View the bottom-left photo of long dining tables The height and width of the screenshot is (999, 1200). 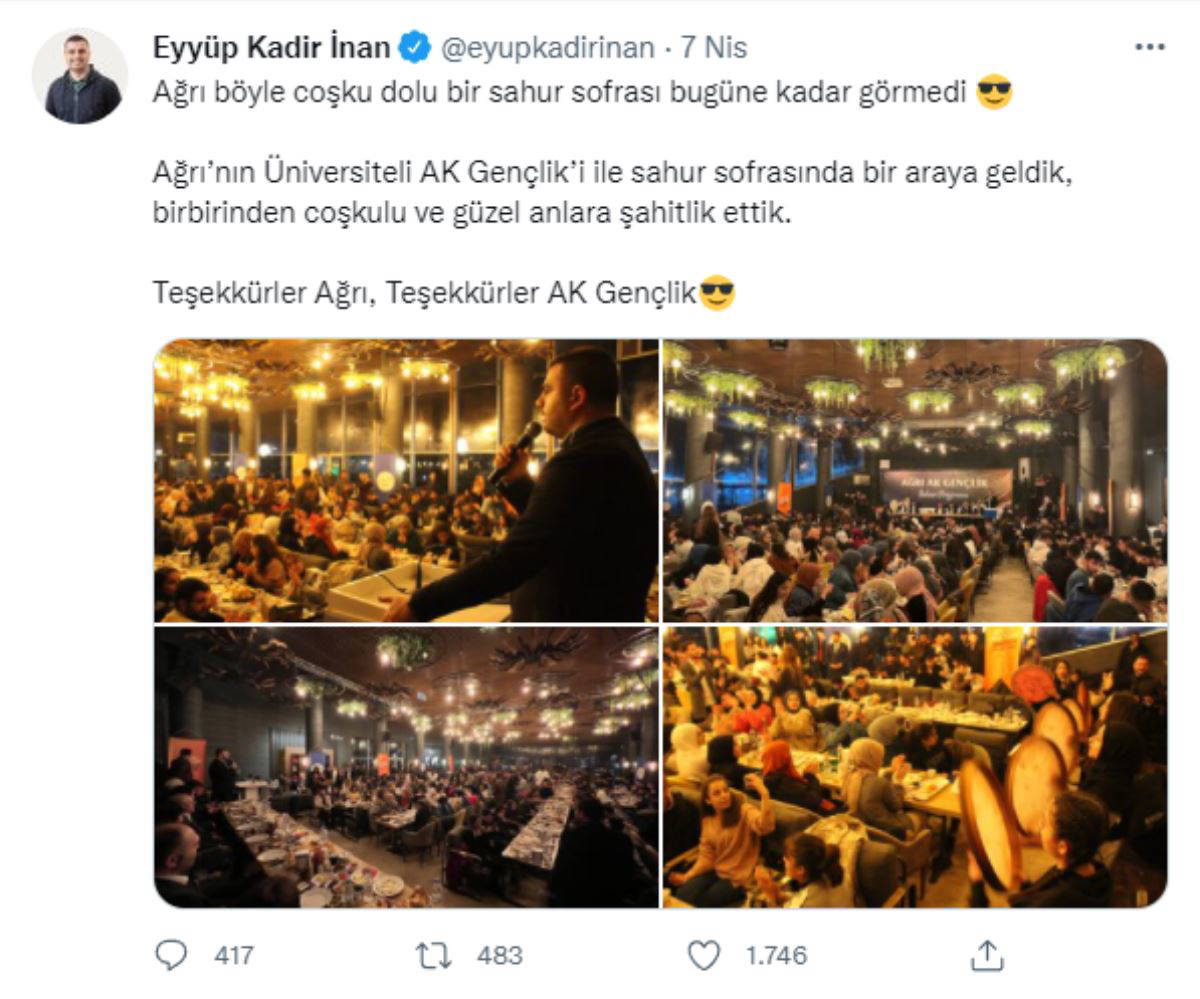tap(406, 767)
